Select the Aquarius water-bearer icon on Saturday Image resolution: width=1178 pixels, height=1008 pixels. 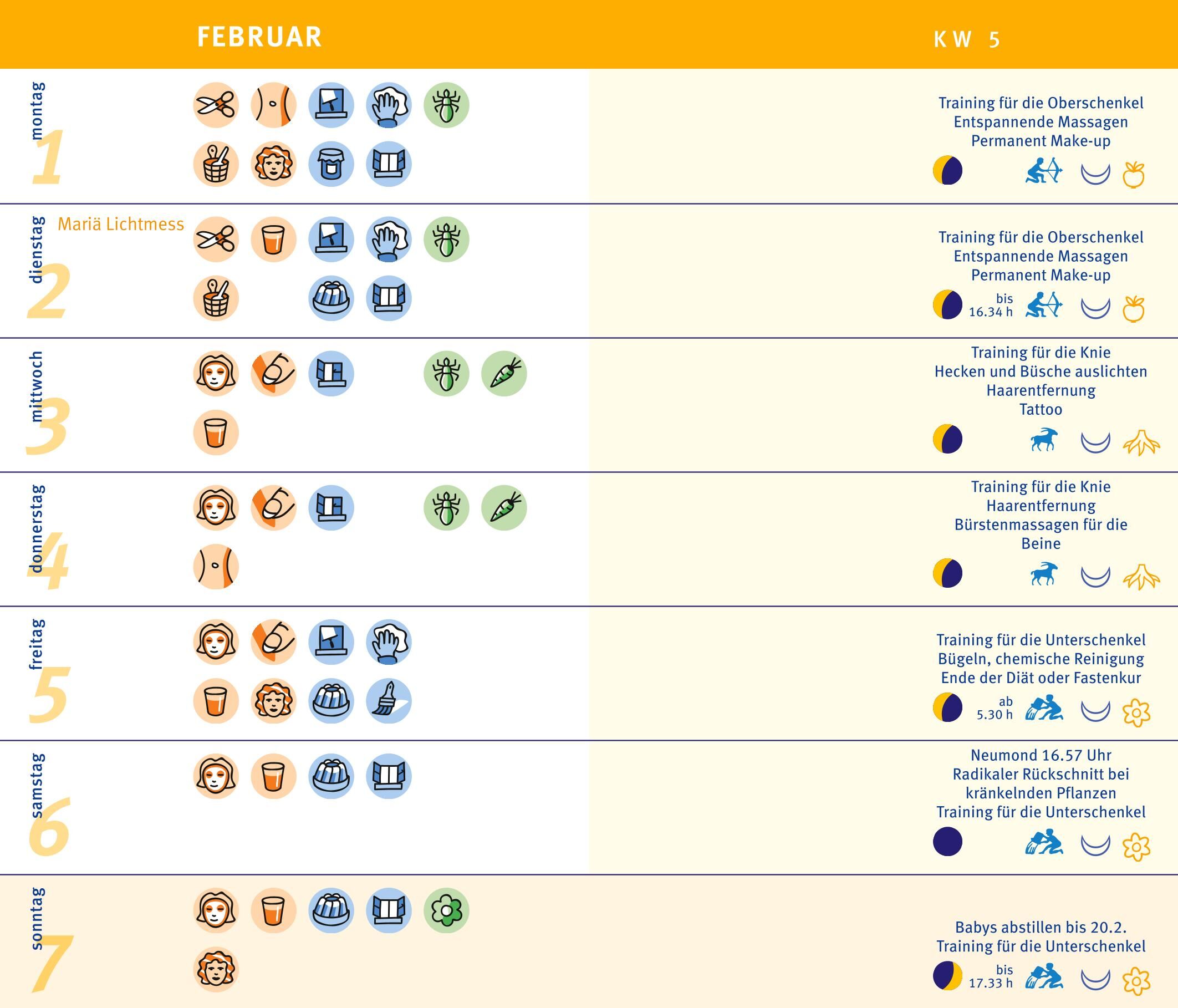tap(1044, 843)
